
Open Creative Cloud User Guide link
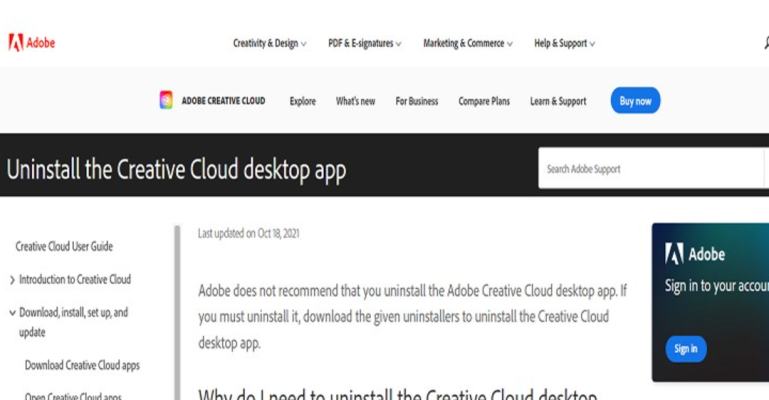point(64,246)
